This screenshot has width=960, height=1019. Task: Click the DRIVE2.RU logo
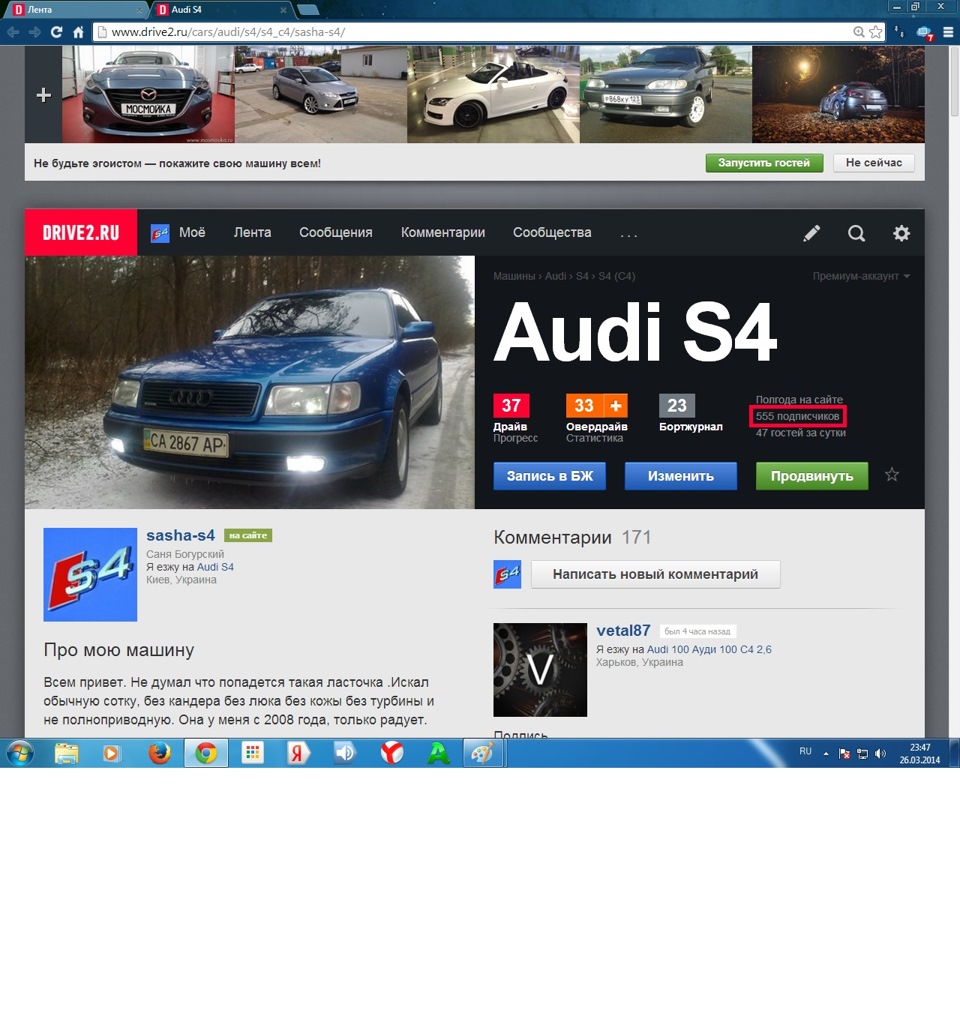81,233
